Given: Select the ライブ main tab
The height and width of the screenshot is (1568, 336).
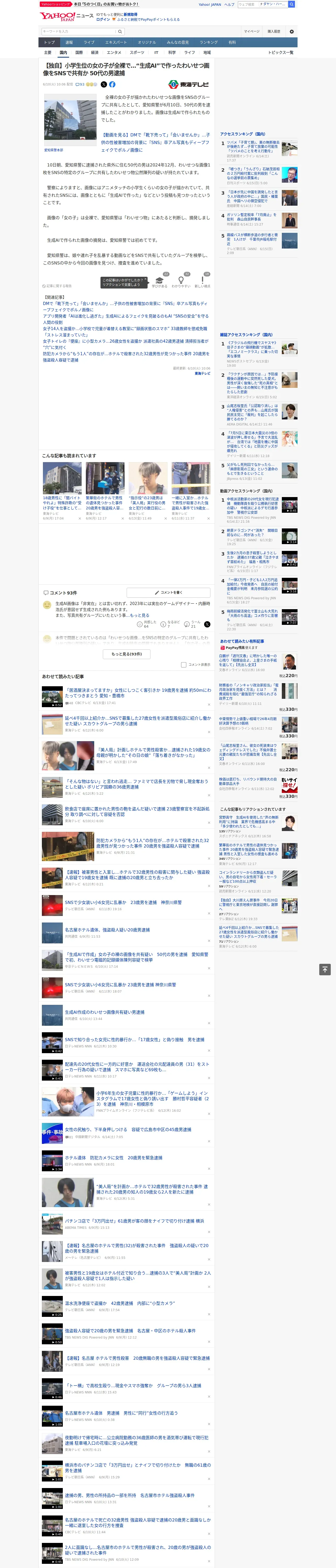Looking at the screenshot, I should pos(89,43).
